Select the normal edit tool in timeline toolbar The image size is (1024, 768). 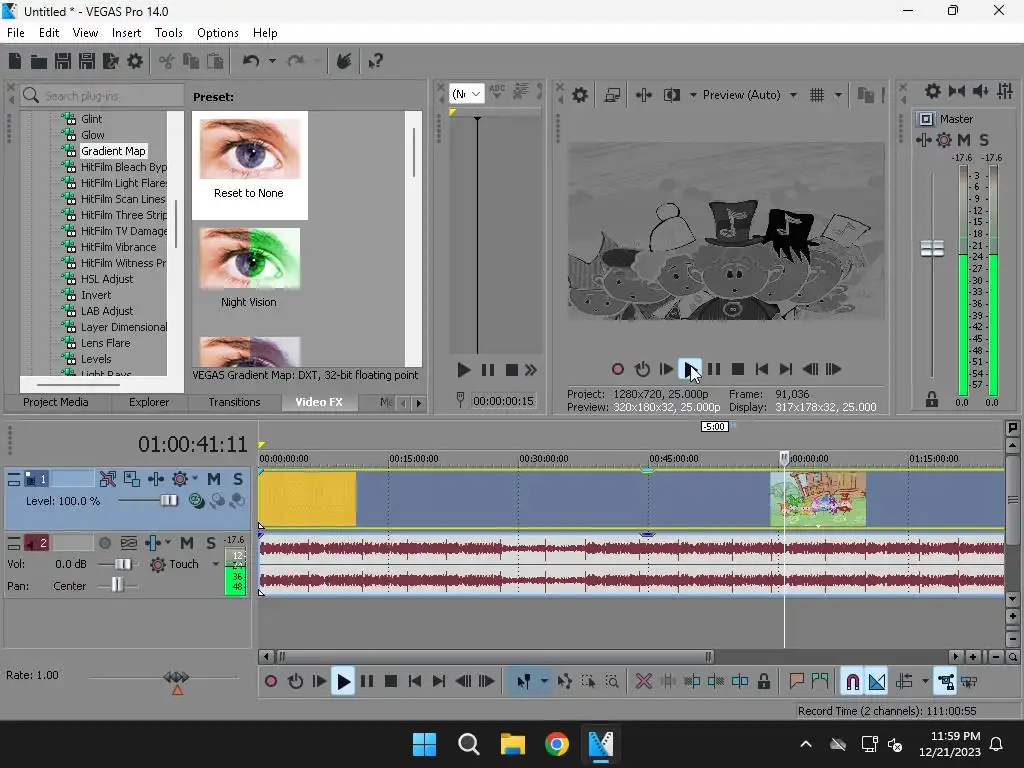point(523,682)
